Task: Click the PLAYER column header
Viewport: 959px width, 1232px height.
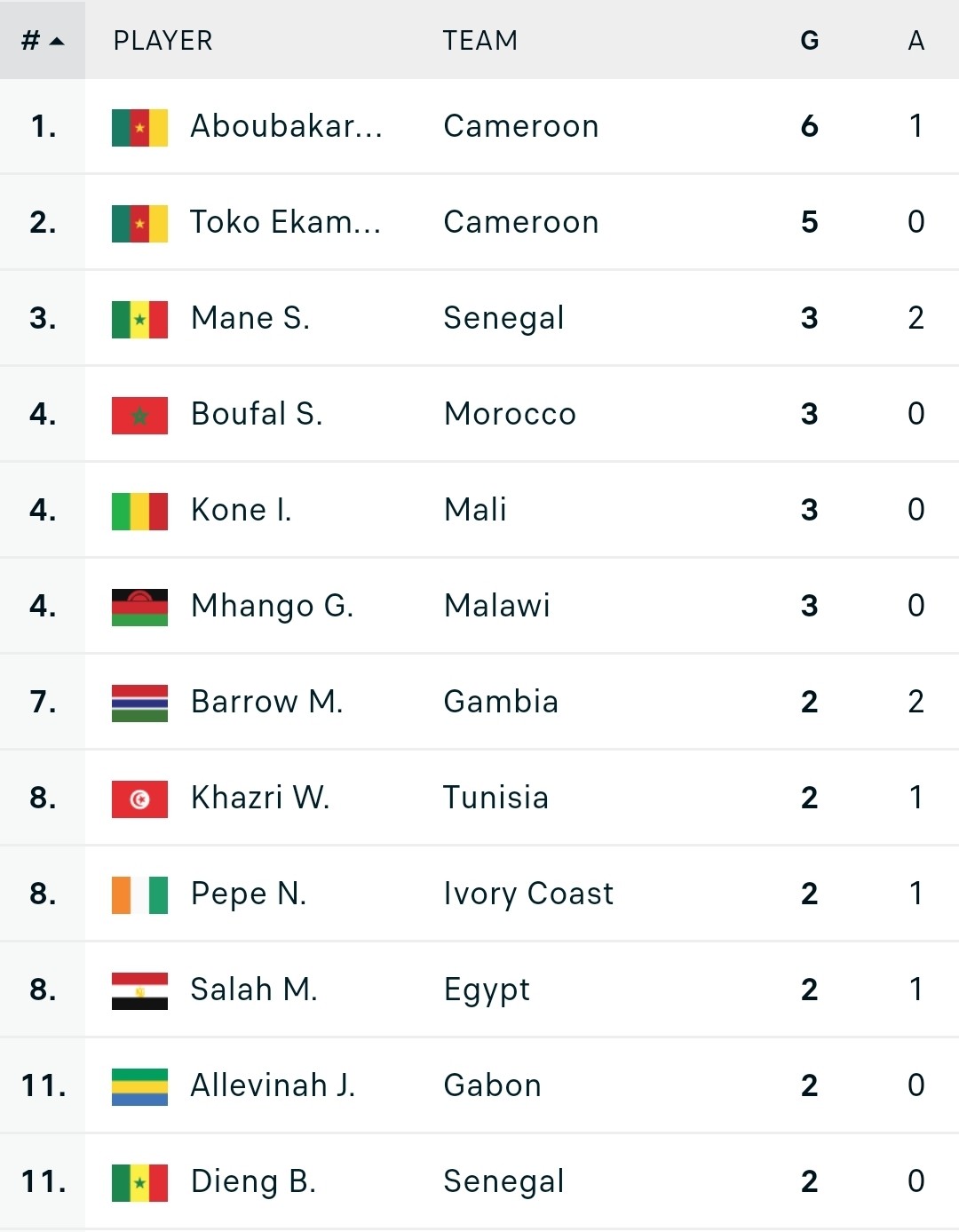Action: tap(163, 40)
